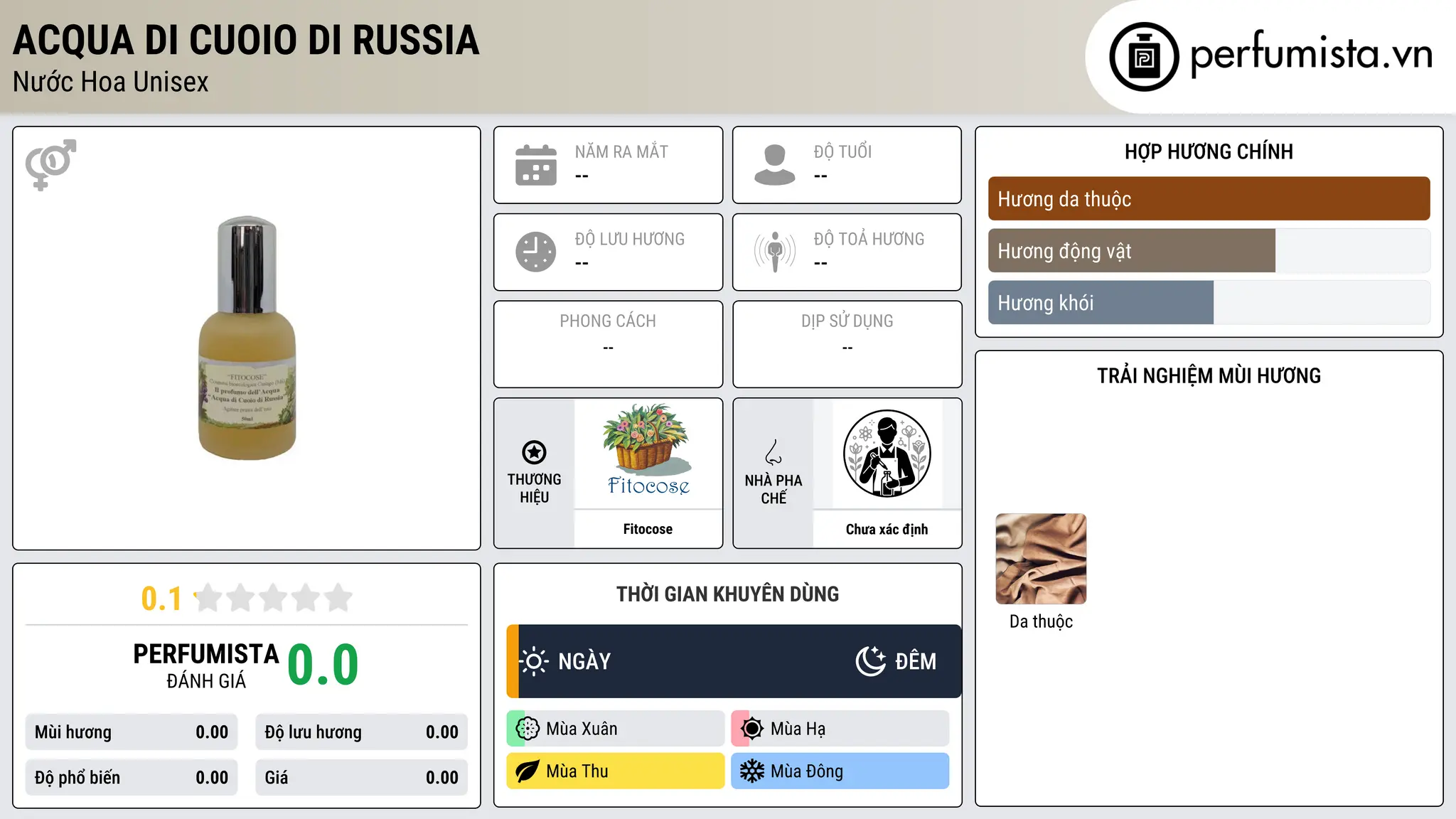Click the star badge icon above Thương Hiệu
The width and height of the screenshot is (1456, 819).
534,452
